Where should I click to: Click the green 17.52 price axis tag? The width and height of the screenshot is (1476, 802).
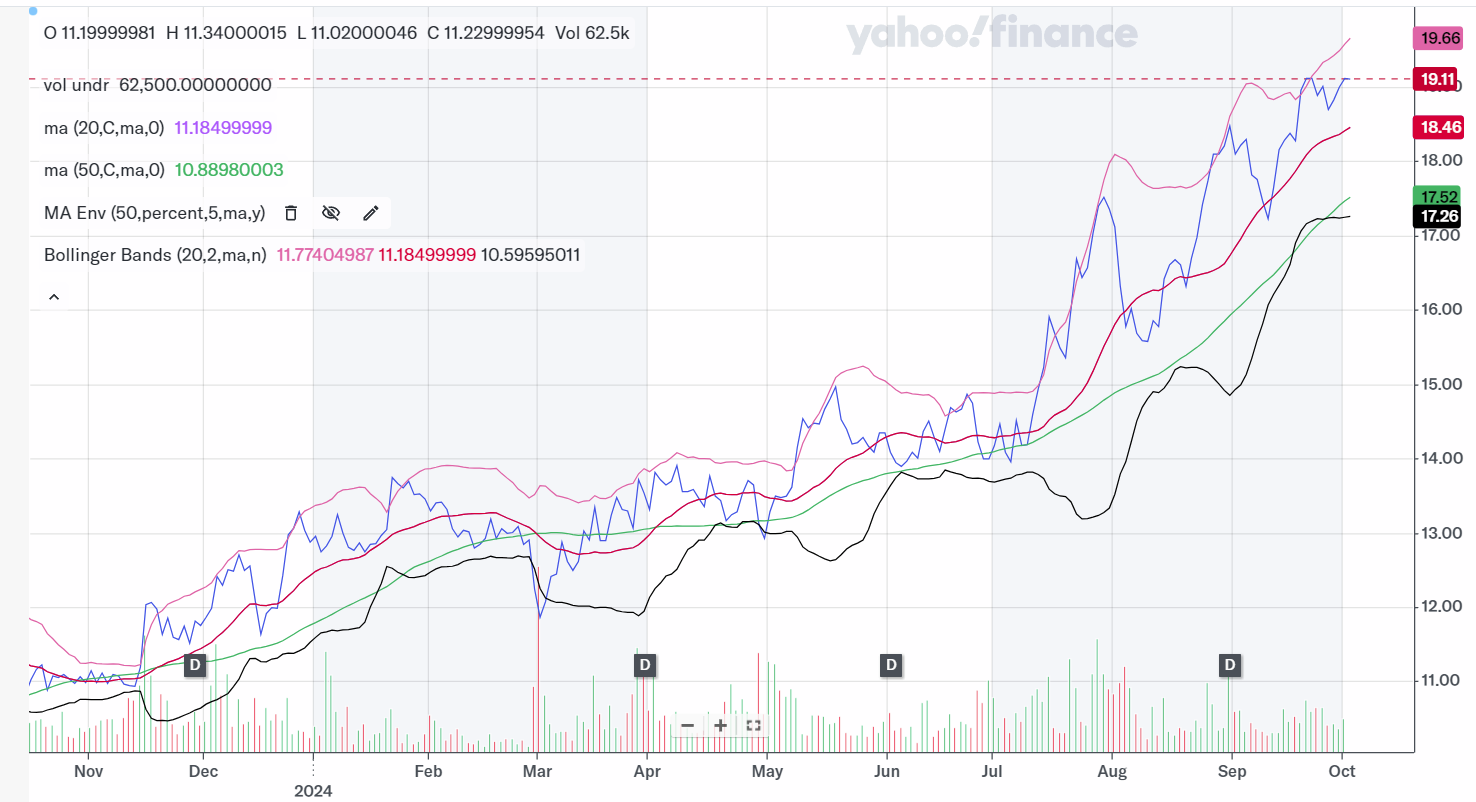1438,196
